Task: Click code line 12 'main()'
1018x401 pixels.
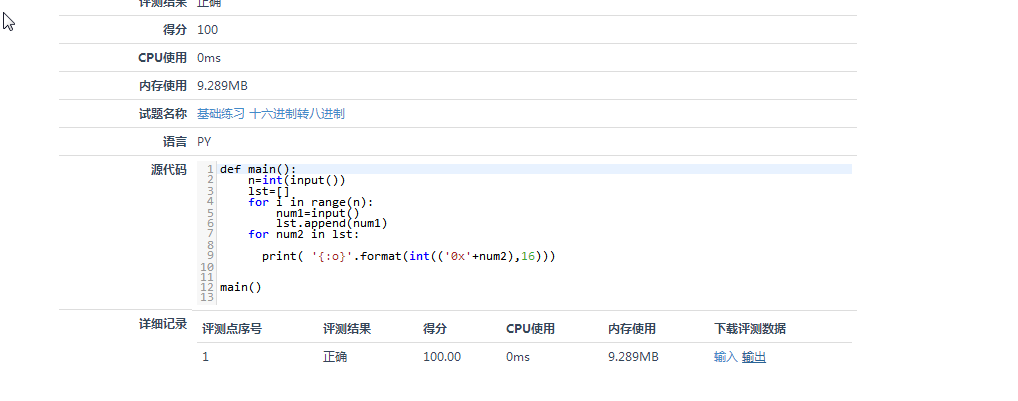Action: tap(241, 287)
